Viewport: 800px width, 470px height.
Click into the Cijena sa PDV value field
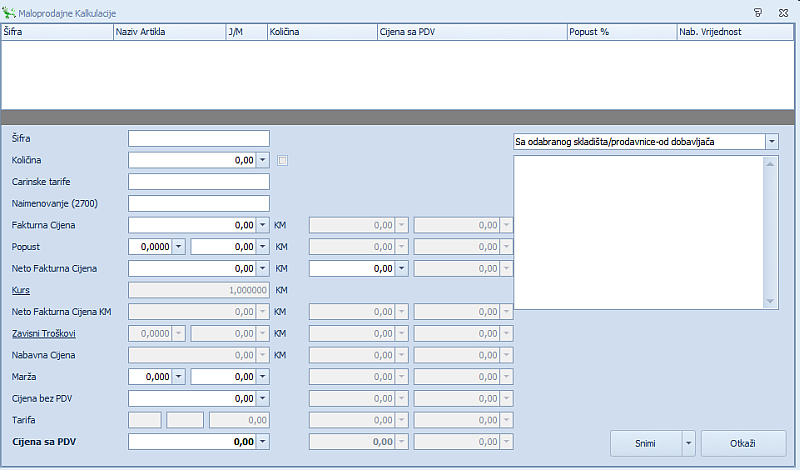pos(192,442)
